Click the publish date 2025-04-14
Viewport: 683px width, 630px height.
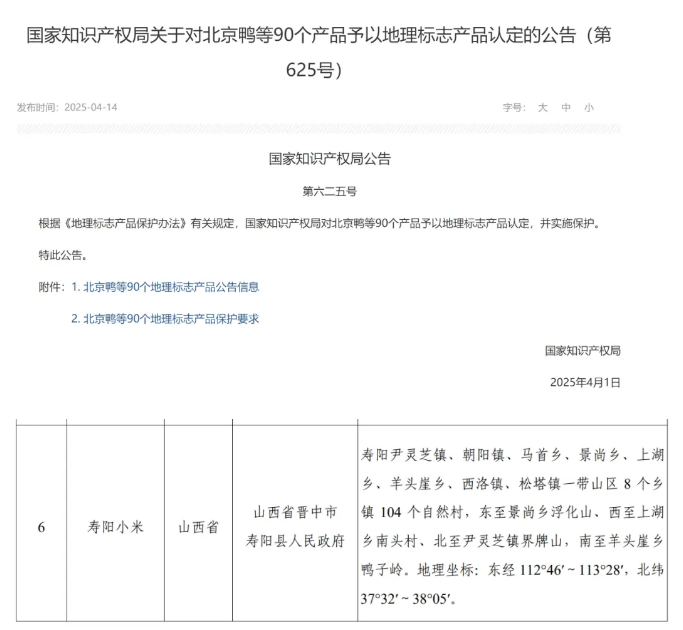click(x=91, y=107)
